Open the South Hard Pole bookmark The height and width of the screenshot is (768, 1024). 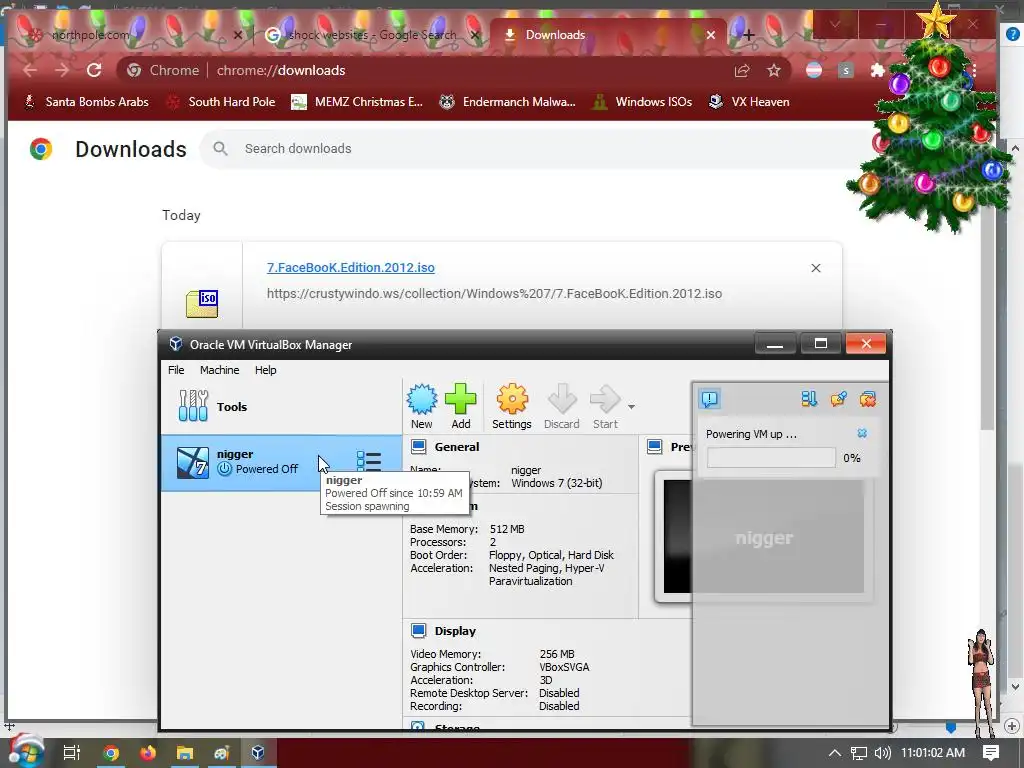(221, 102)
